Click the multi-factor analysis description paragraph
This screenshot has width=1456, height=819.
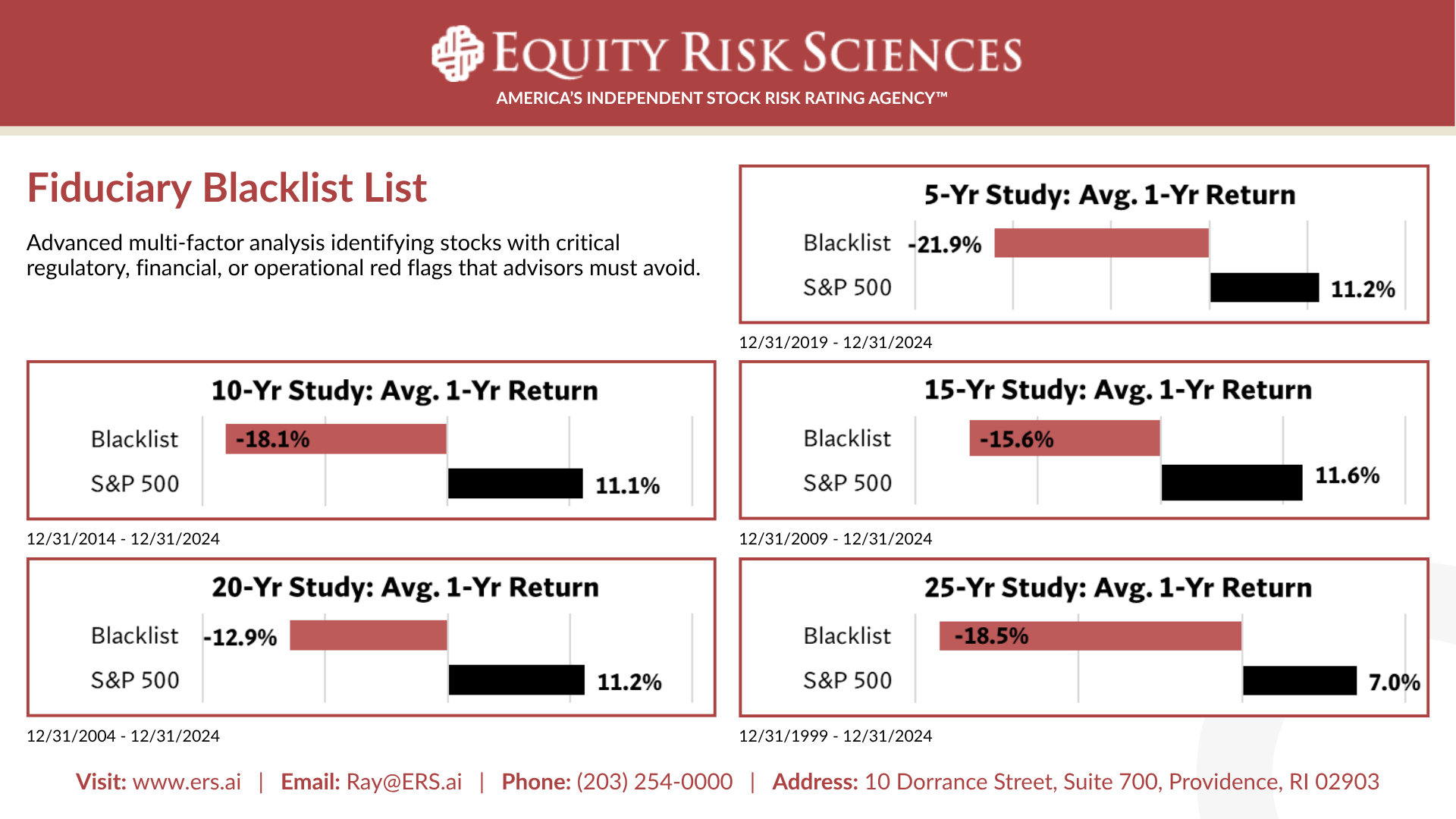click(x=363, y=255)
